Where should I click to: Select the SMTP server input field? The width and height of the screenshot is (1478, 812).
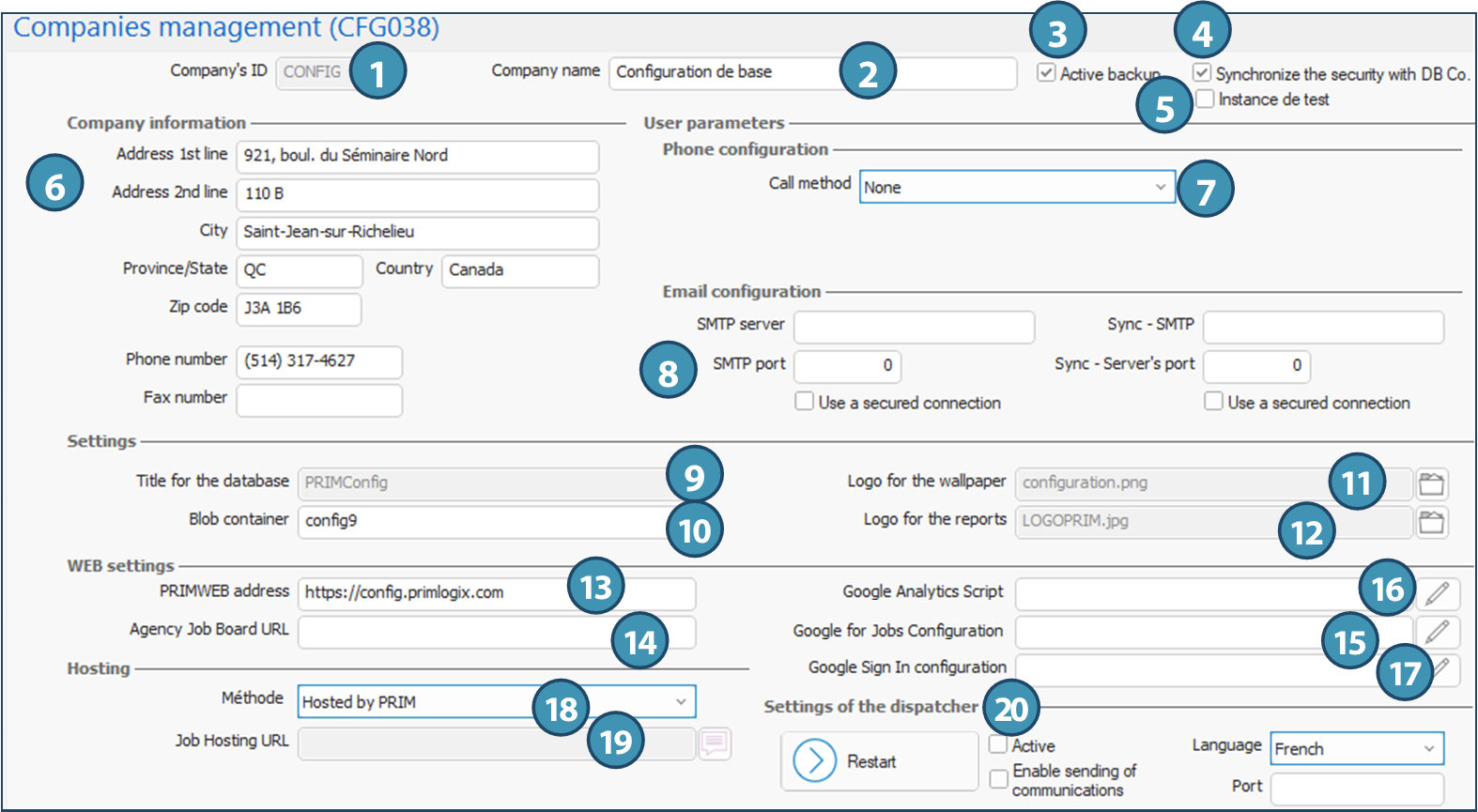(x=914, y=328)
